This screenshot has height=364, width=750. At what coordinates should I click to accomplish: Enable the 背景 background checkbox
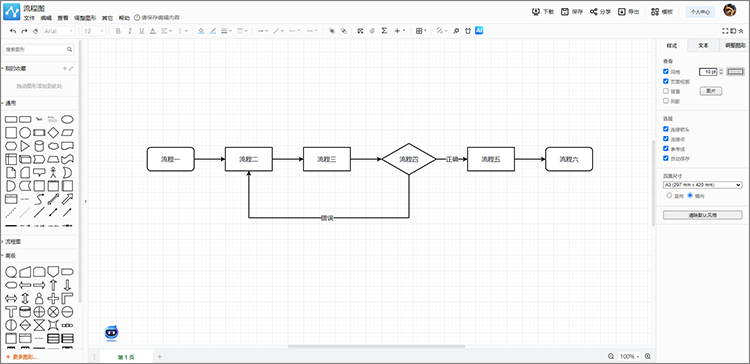[x=666, y=91]
